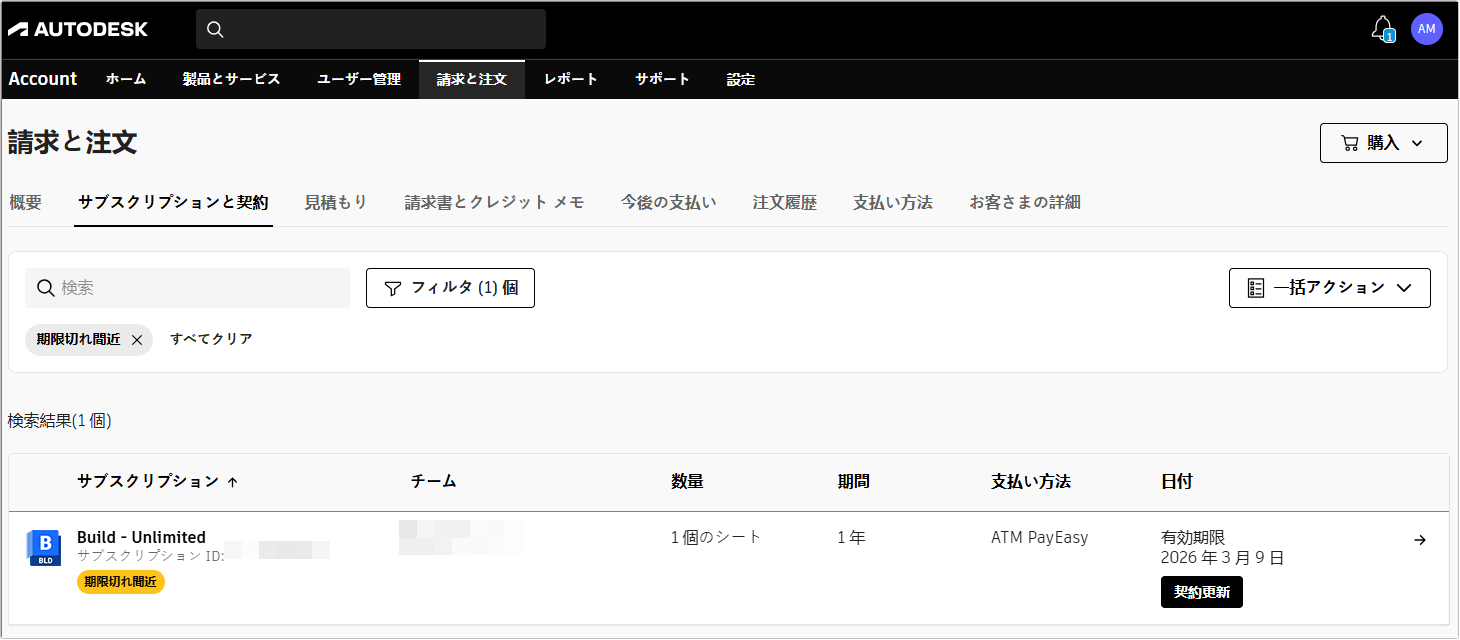Switch to the 見積もり tab
This screenshot has width=1460, height=640.
click(336, 202)
